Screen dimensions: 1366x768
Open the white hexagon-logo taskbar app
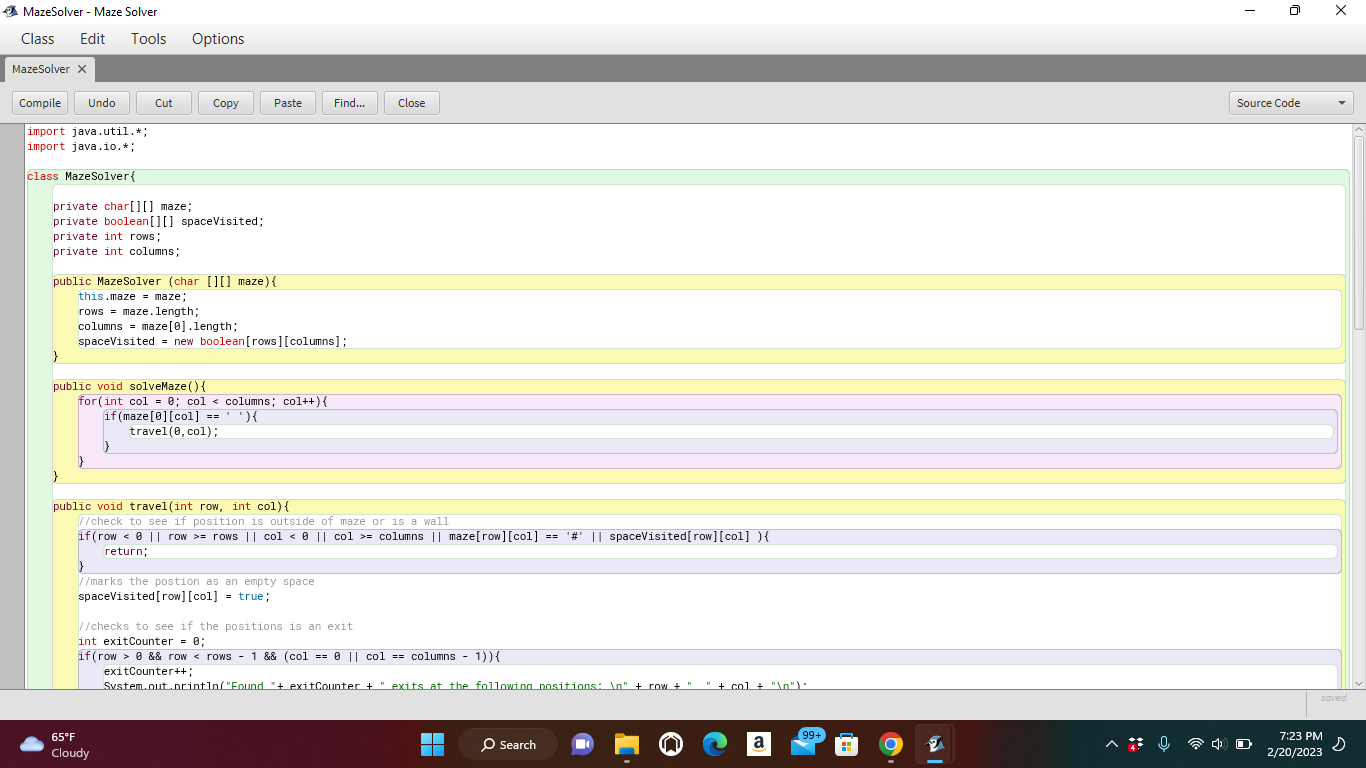point(671,744)
